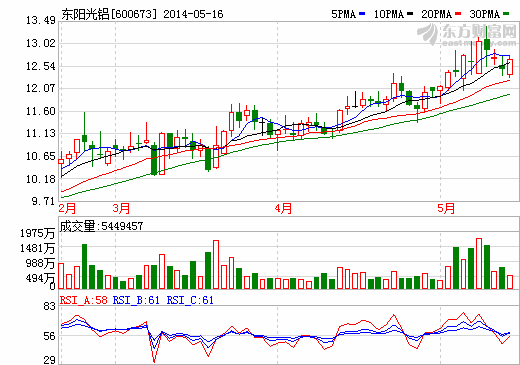Click the 2月 month marker
Image resolution: width=520 pixels, height=365 pixels.
click(x=67, y=209)
